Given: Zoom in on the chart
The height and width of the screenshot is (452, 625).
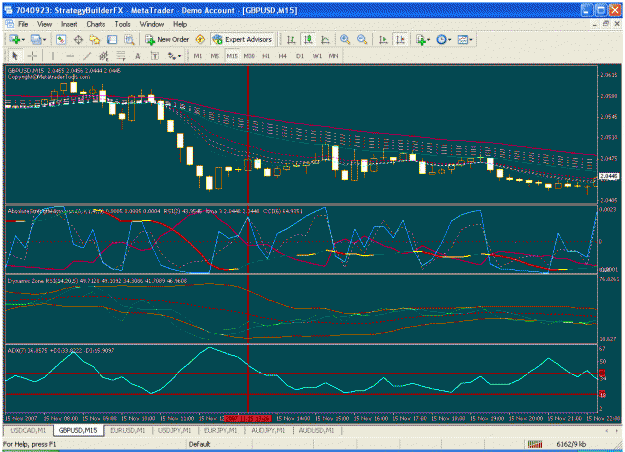Looking at the screenshot, I should pyautogui.click(x=345, y=39).
